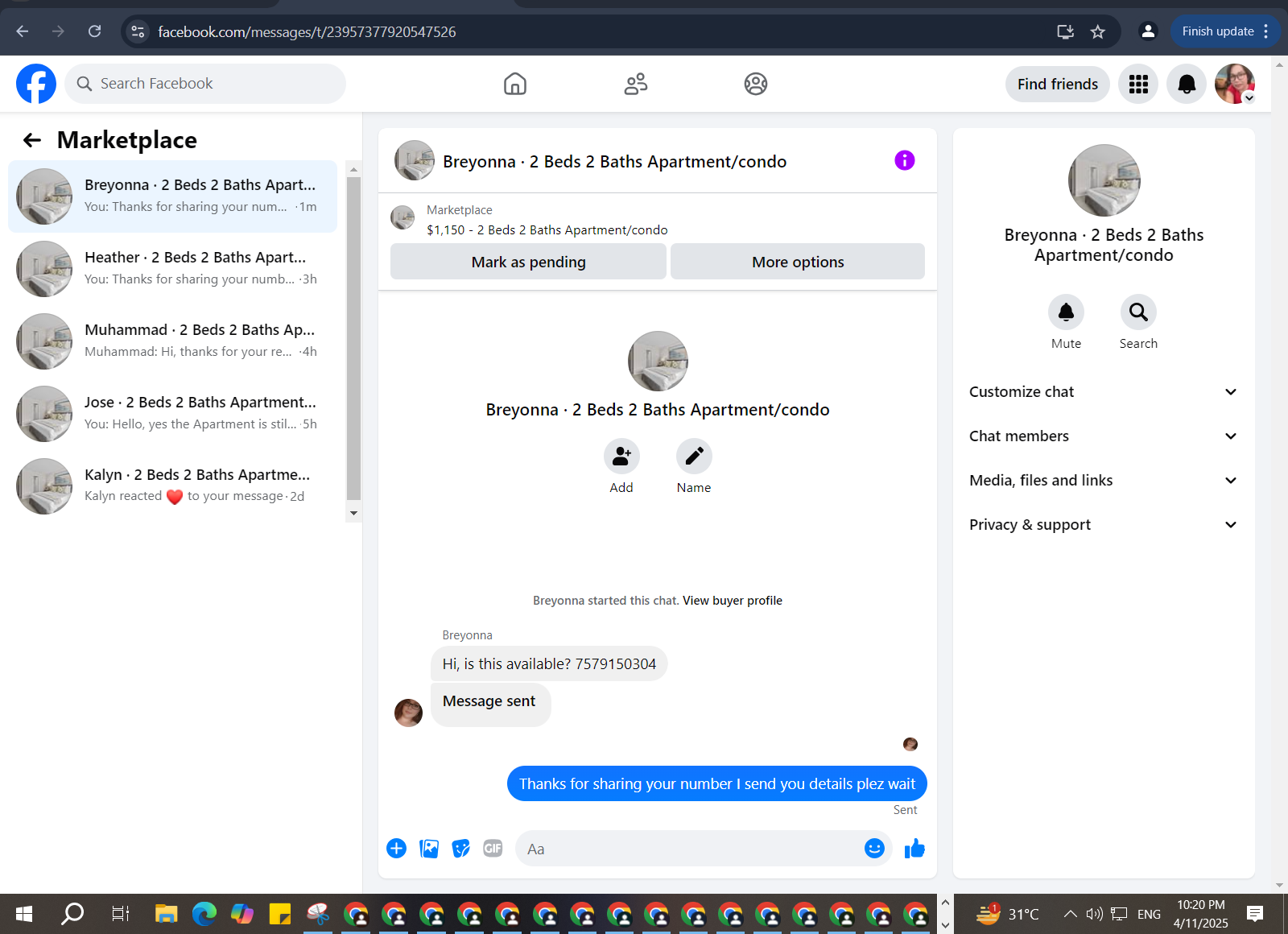The width and height of the screenshot is (1288, 934).
Task: Focus the Search Facebook field
Action: tap(205, 84)
